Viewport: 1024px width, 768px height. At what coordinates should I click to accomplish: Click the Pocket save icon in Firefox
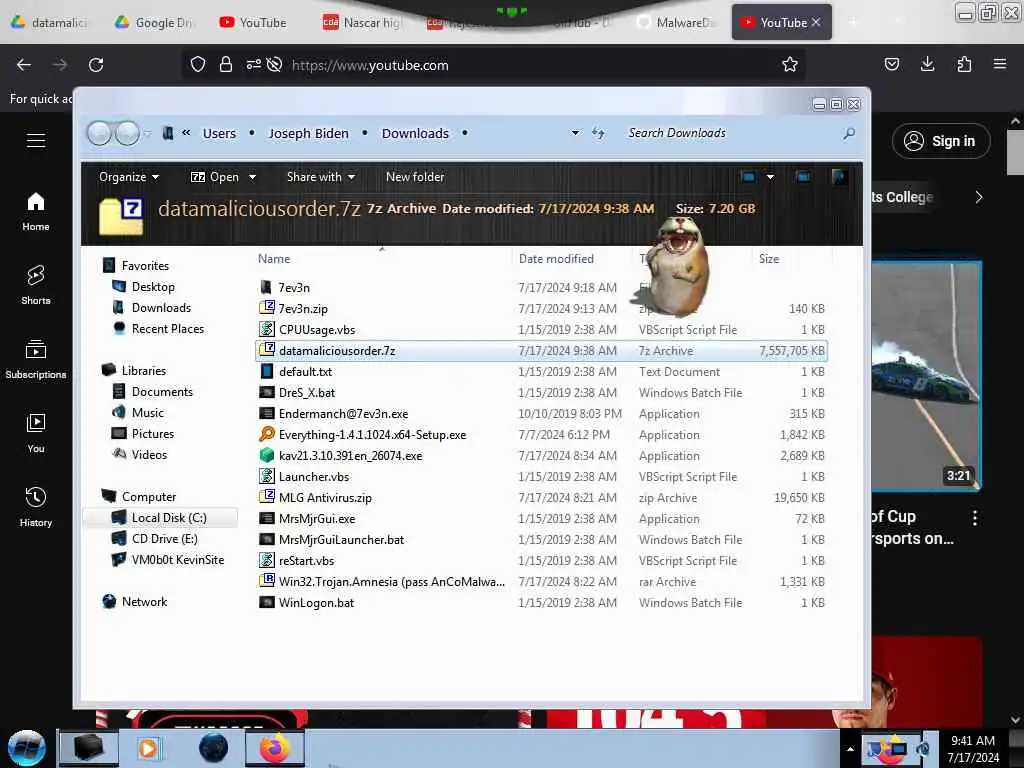pos(891,64)
